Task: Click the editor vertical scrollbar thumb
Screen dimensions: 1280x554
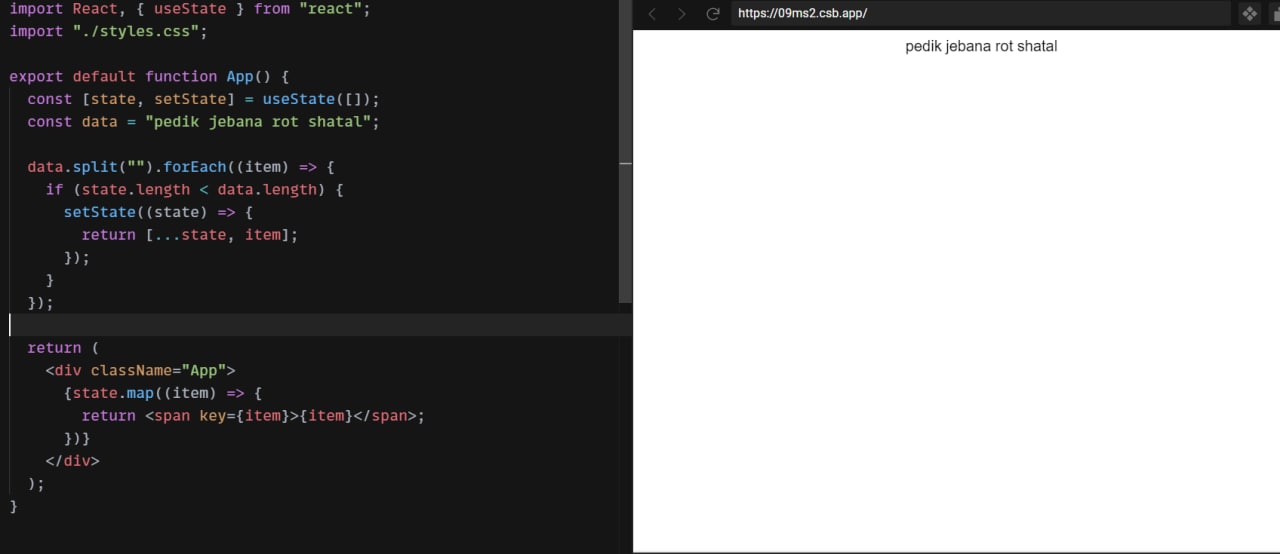Action: click(625, 150)
